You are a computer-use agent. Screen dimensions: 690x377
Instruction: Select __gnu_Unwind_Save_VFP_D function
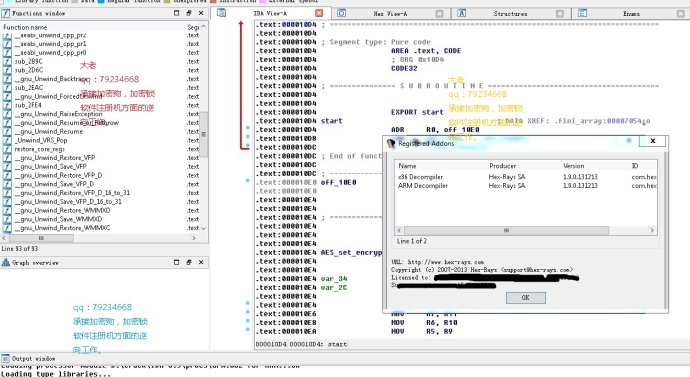(54, 184)
